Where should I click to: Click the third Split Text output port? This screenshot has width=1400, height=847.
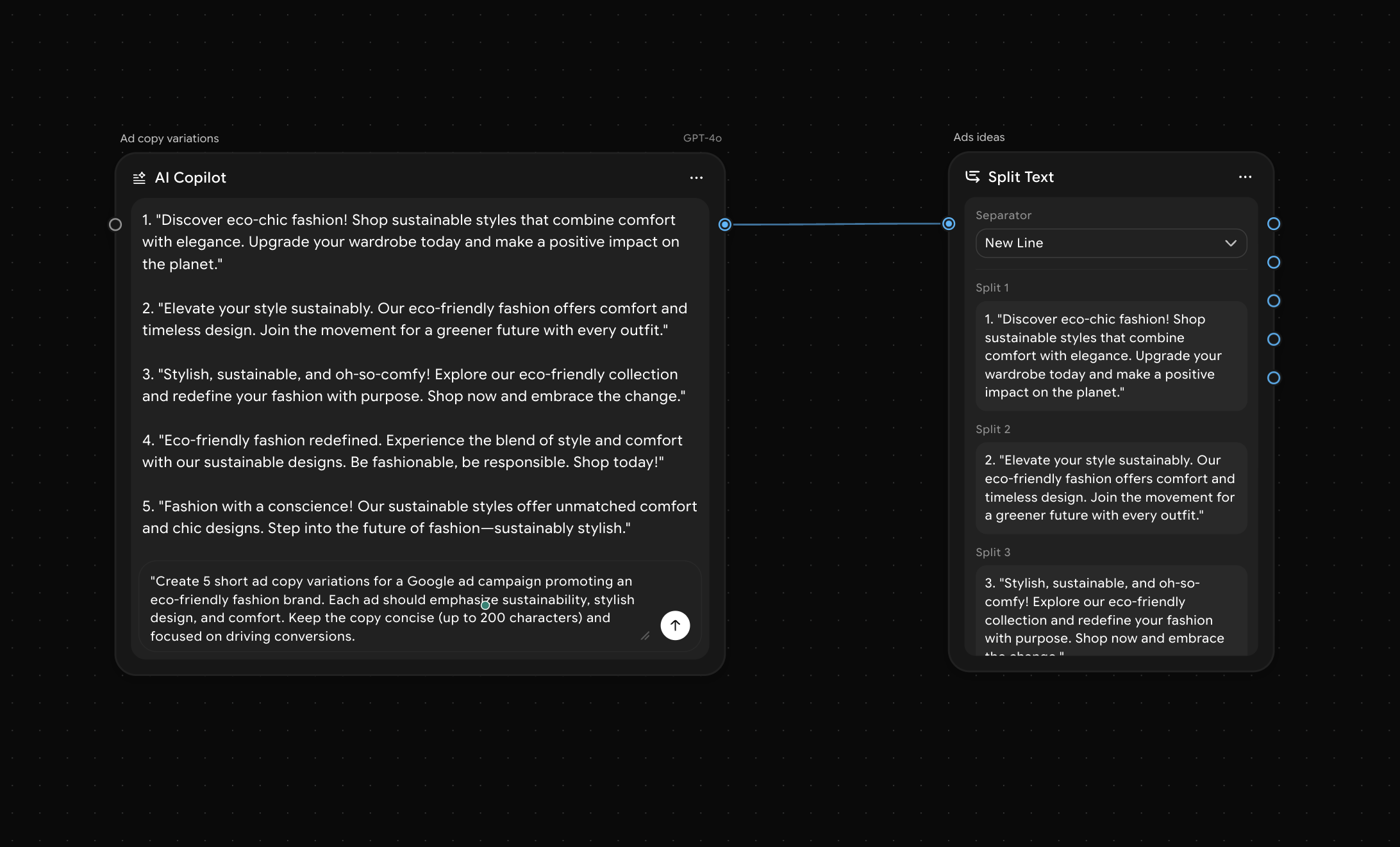(1274, 300)
